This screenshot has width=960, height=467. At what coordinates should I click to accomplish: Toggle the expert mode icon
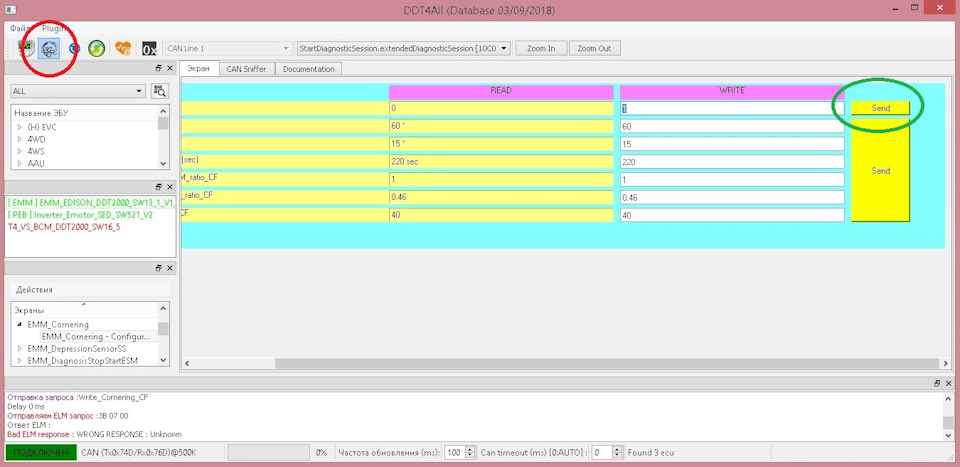pyautogui.click(x=49, y=48)
